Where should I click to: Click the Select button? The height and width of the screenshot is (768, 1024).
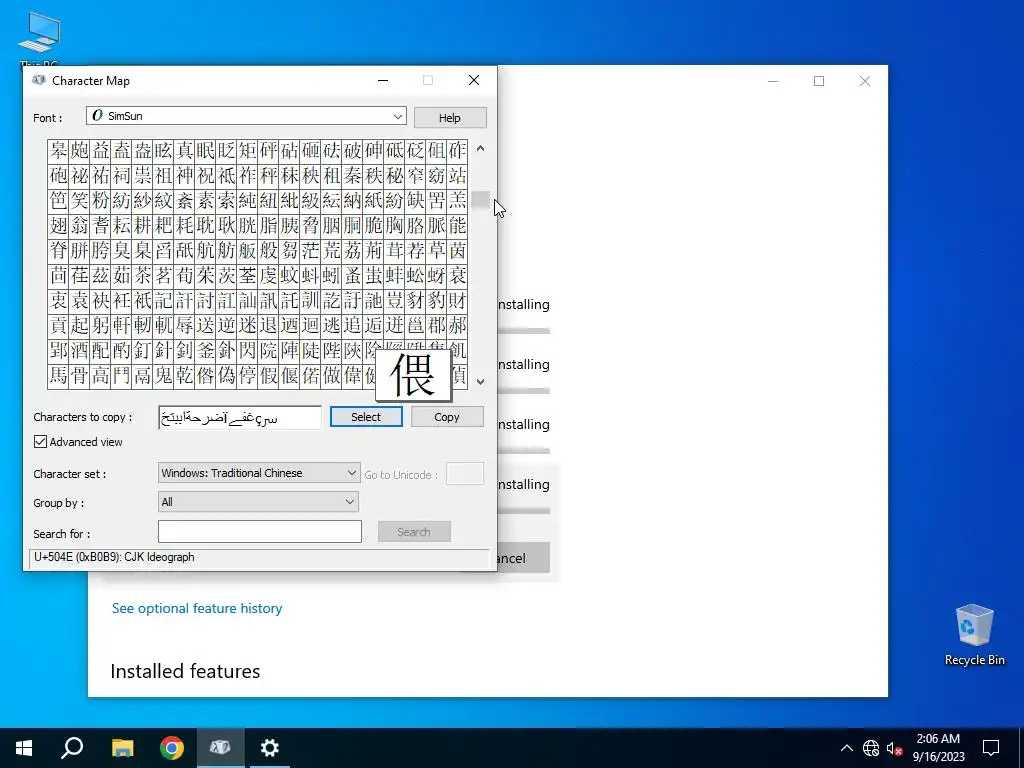366,417
